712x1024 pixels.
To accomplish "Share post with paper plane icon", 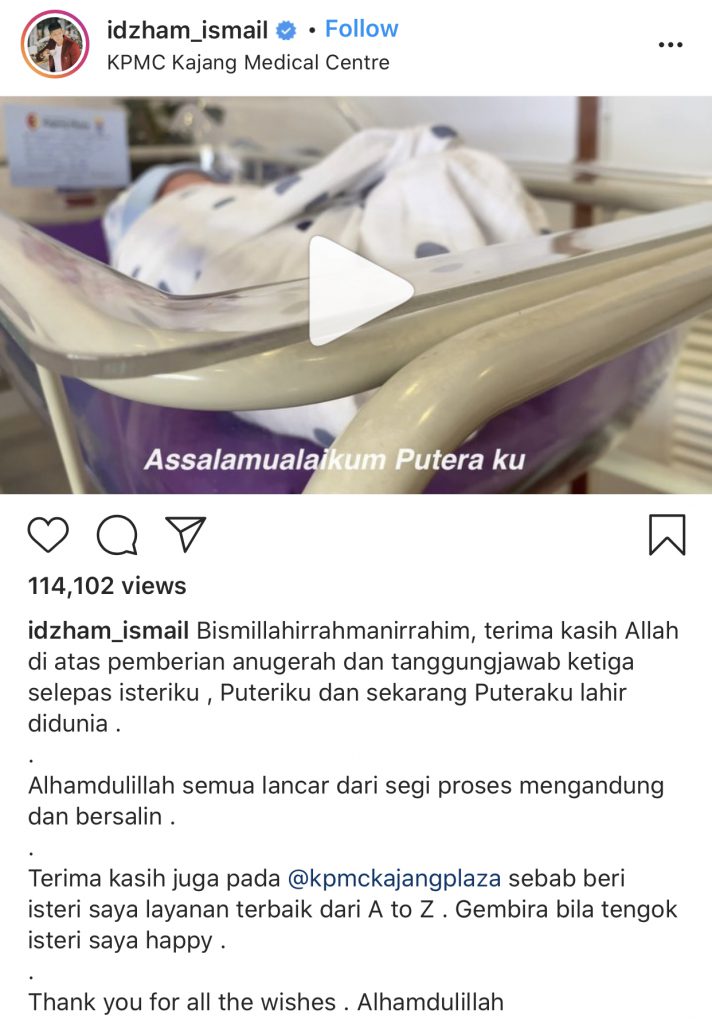I will click(x=186, y=534).
